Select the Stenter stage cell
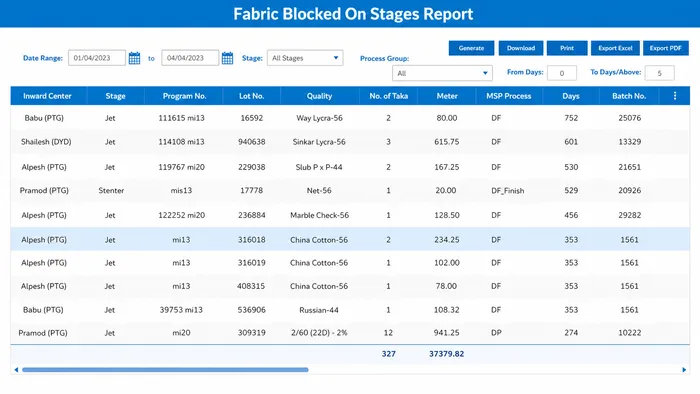Viewport: 700px width, 394px height. click(111, 191)
